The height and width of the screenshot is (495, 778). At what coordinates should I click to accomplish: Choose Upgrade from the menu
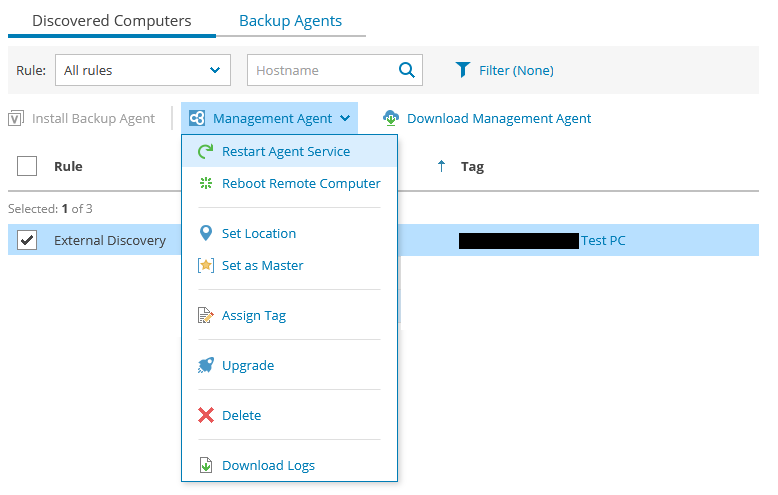[289, 366]
